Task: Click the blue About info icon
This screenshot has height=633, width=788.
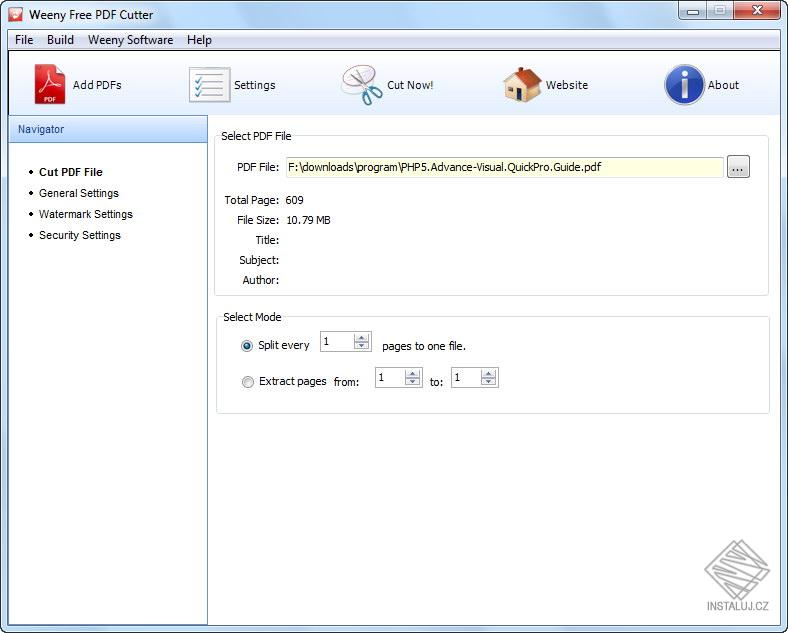Action: pos(684,84)
